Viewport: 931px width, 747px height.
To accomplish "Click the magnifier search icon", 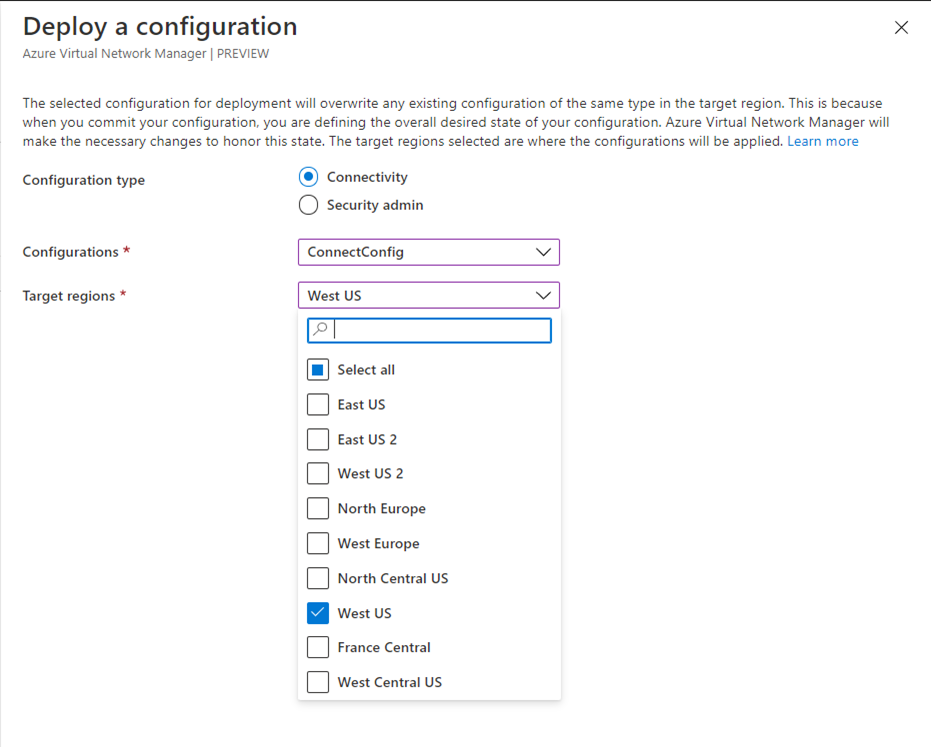I will click(x=320, y=330).
